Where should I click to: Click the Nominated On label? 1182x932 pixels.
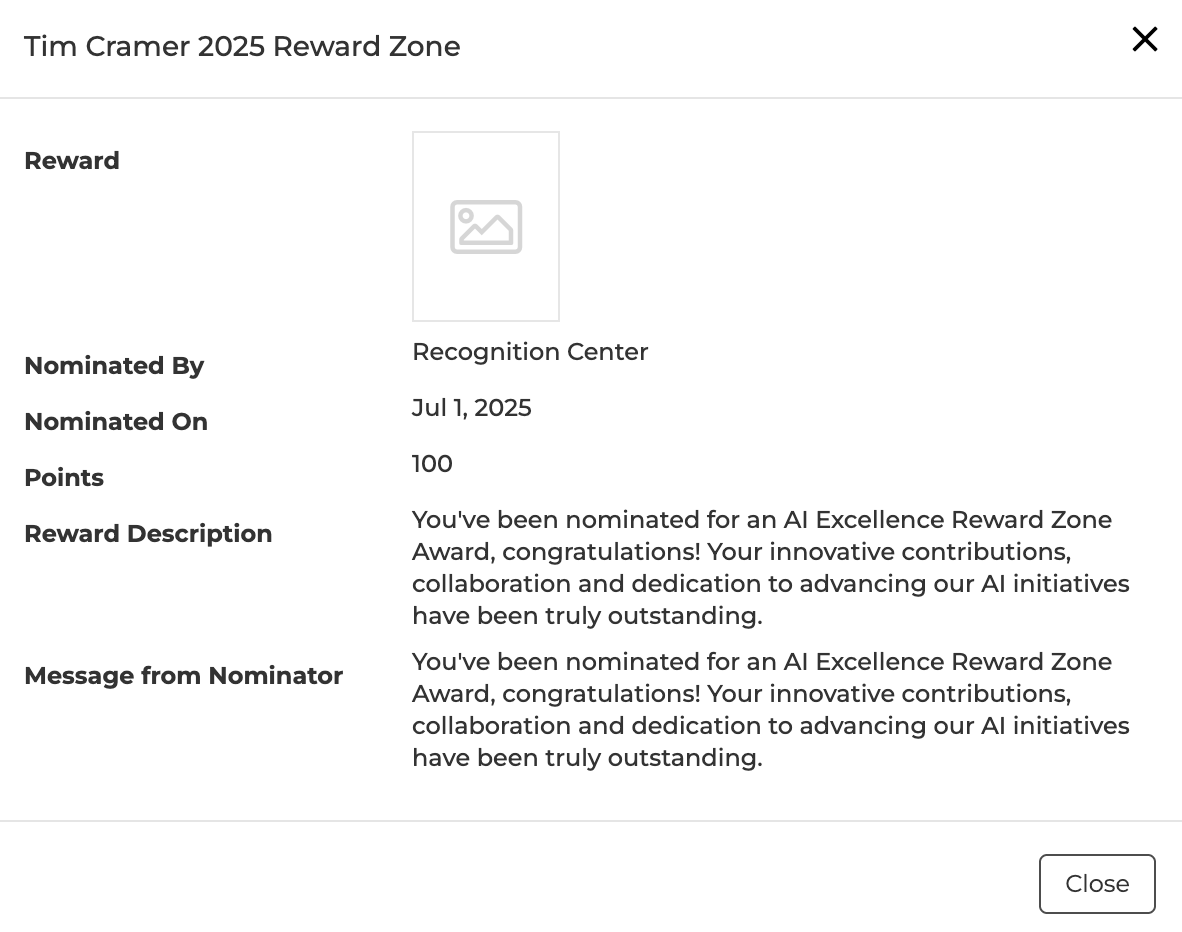pyautogui.click(x=115, y=421)
